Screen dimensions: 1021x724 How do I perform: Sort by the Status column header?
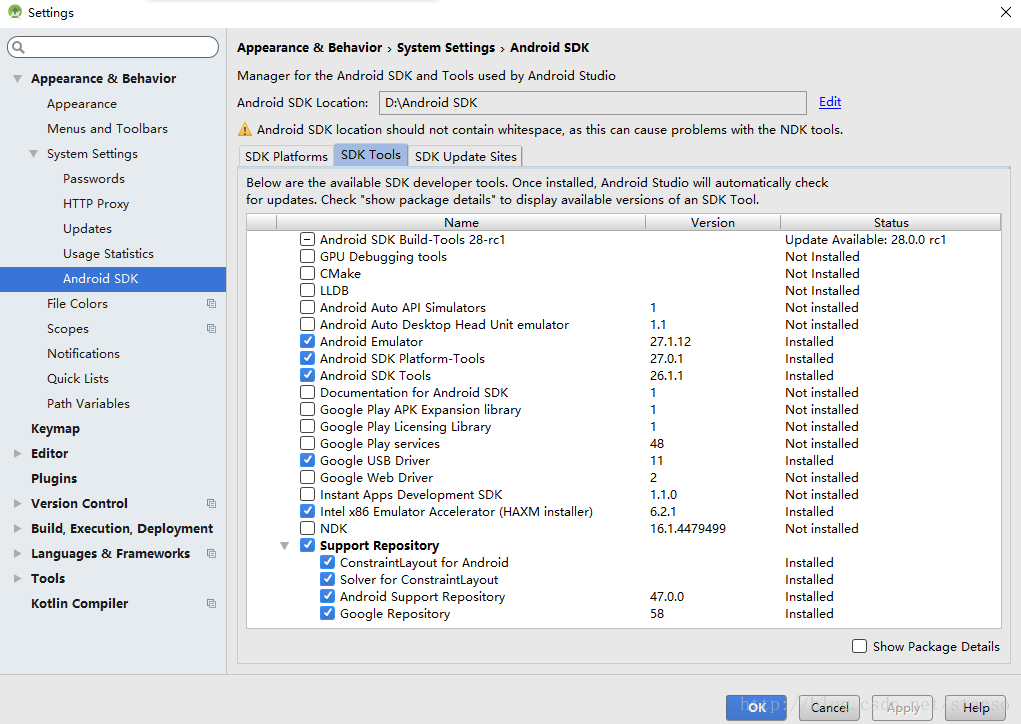[x=891, y=223]
